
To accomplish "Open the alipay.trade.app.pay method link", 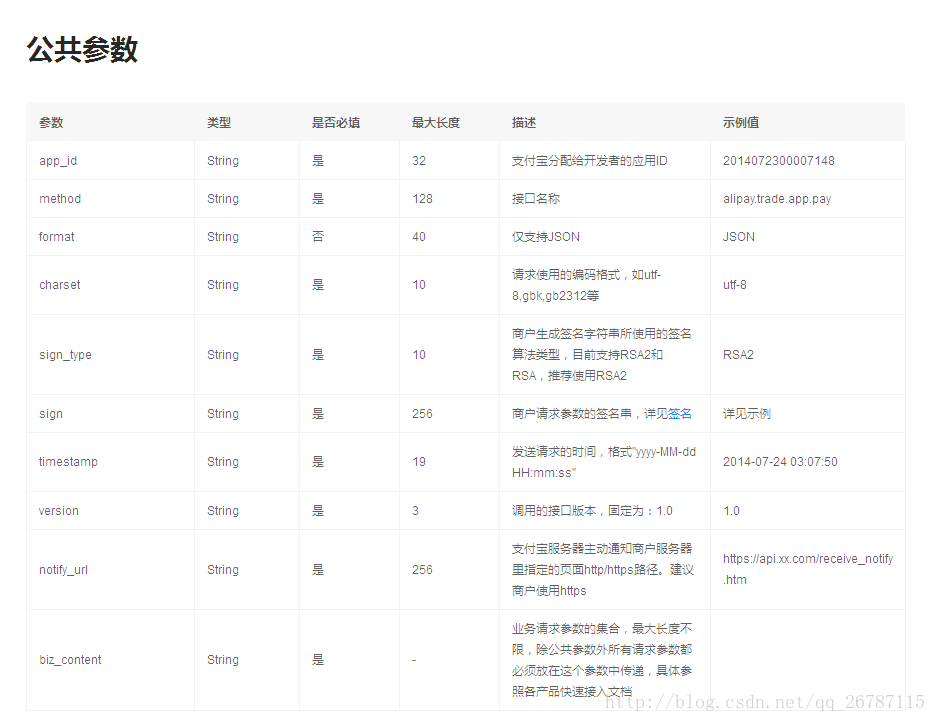I will 779,199.
